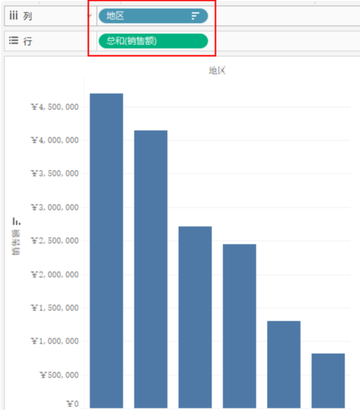
Task: Select the 总和(销售额) pill on Rows shelf
Action: [153, 41]
